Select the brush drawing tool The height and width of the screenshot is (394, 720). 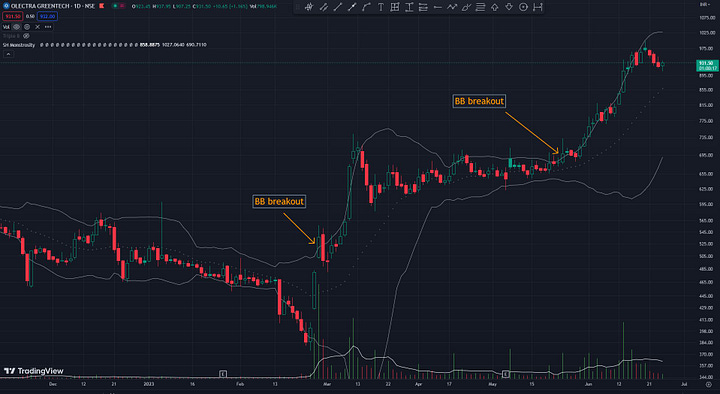tap(466, 7)
